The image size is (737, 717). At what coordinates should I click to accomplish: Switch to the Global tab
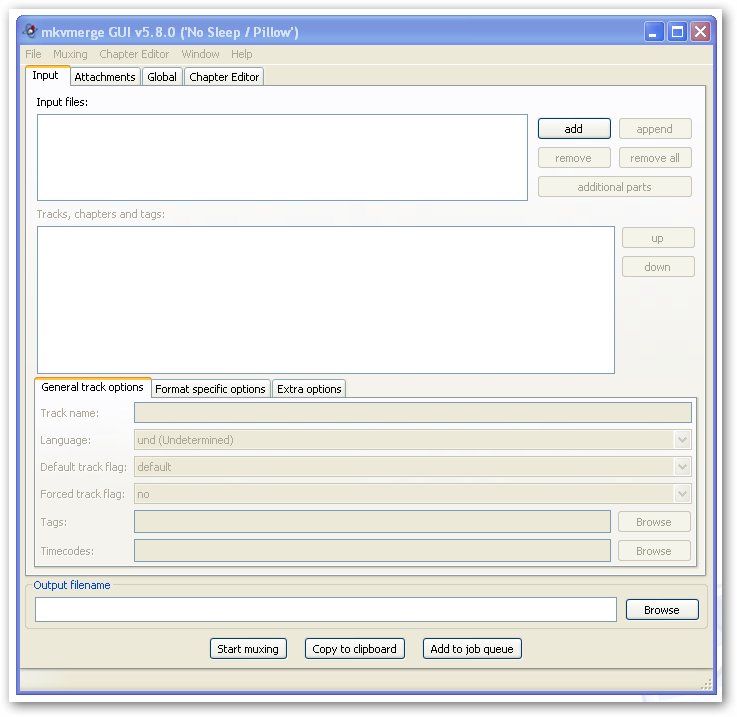[x=161, y=77]
